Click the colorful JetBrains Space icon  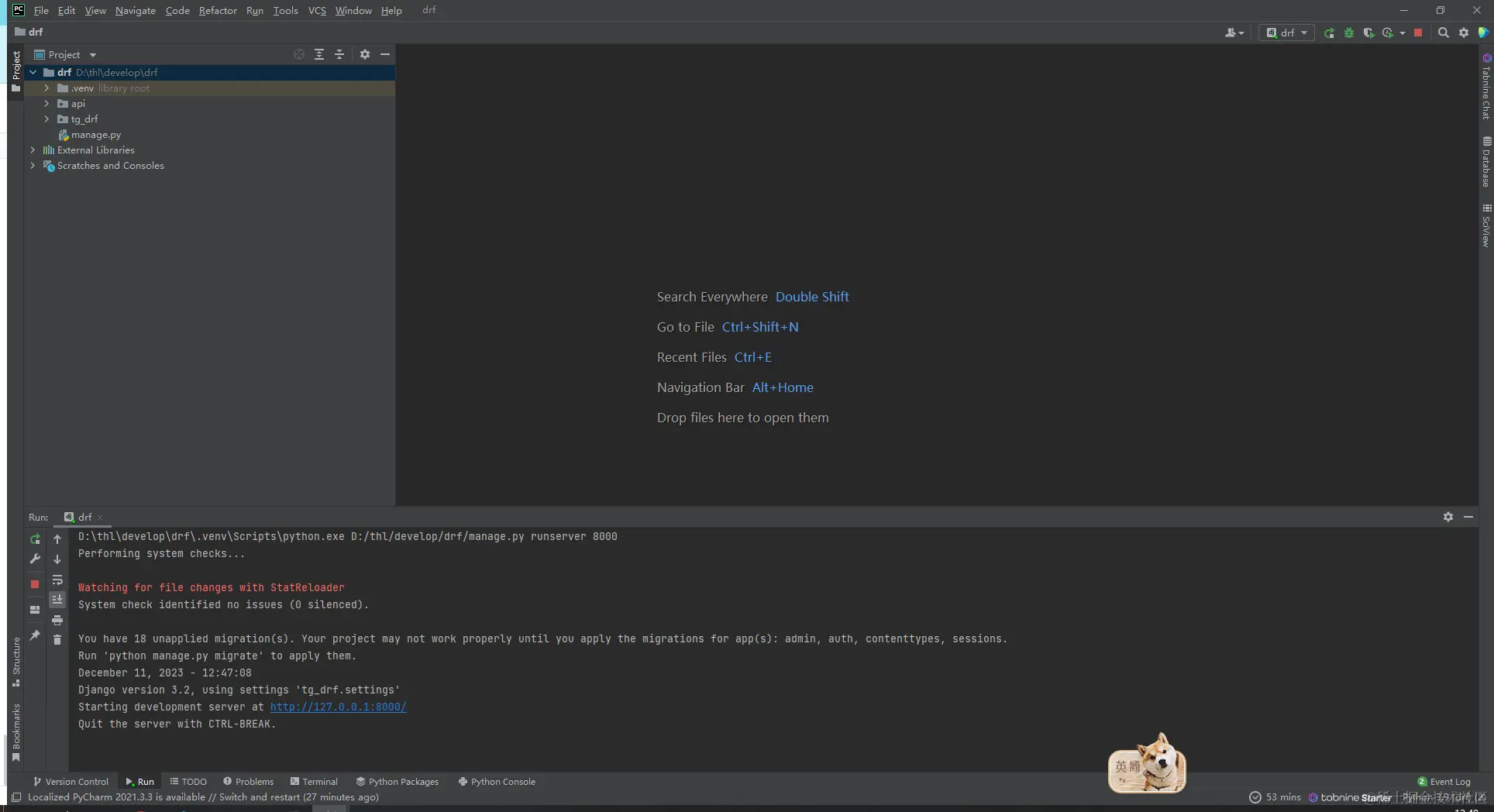pos(1483,33)
